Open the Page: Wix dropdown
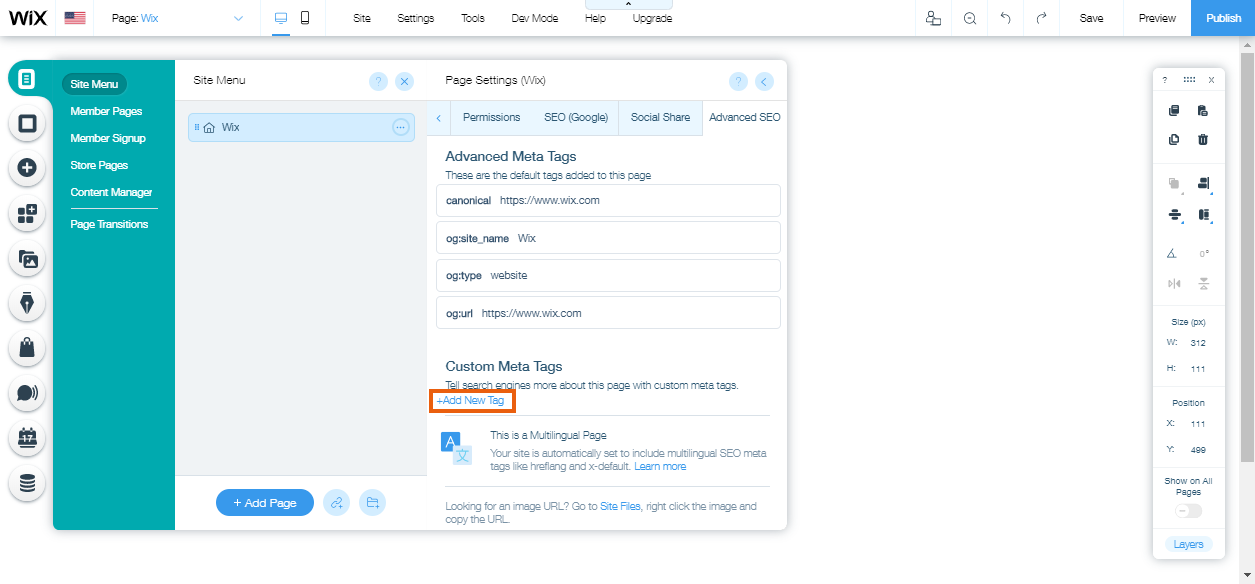This screenshot has height=584, width=1255. [178, 18]
